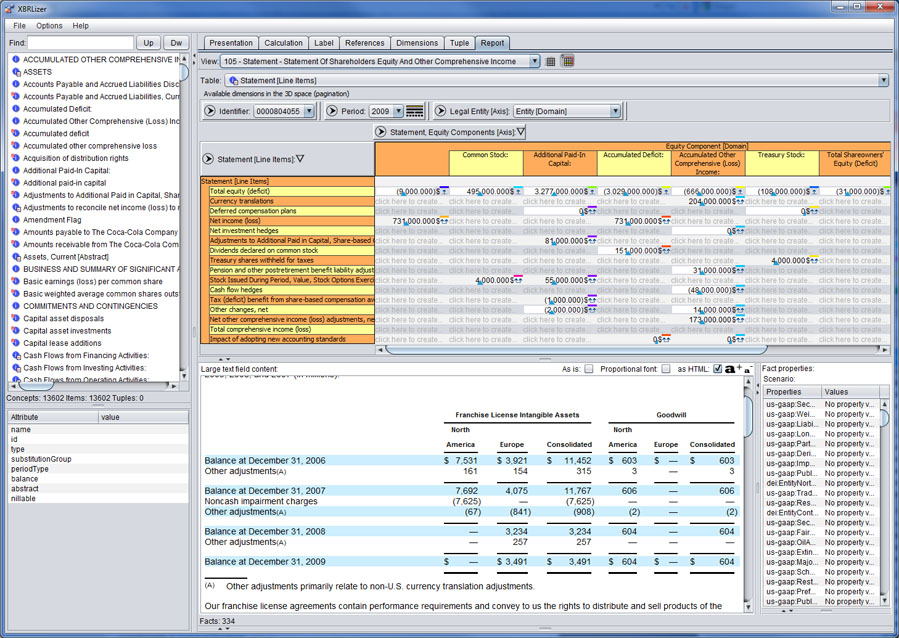Viewport: 899px width, 638px height.
Task: Toggle the As is checkbox
Action: pyautogui.click(x=588, y=369)
